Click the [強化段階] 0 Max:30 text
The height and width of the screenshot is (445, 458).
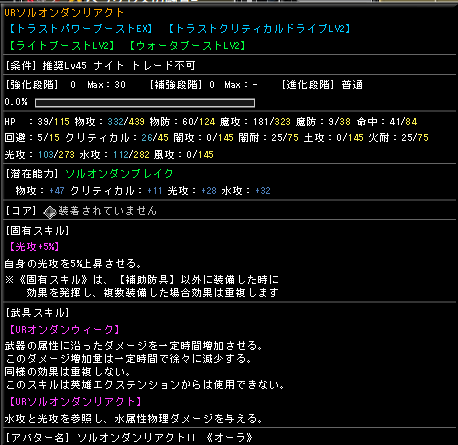coord(65,85)
